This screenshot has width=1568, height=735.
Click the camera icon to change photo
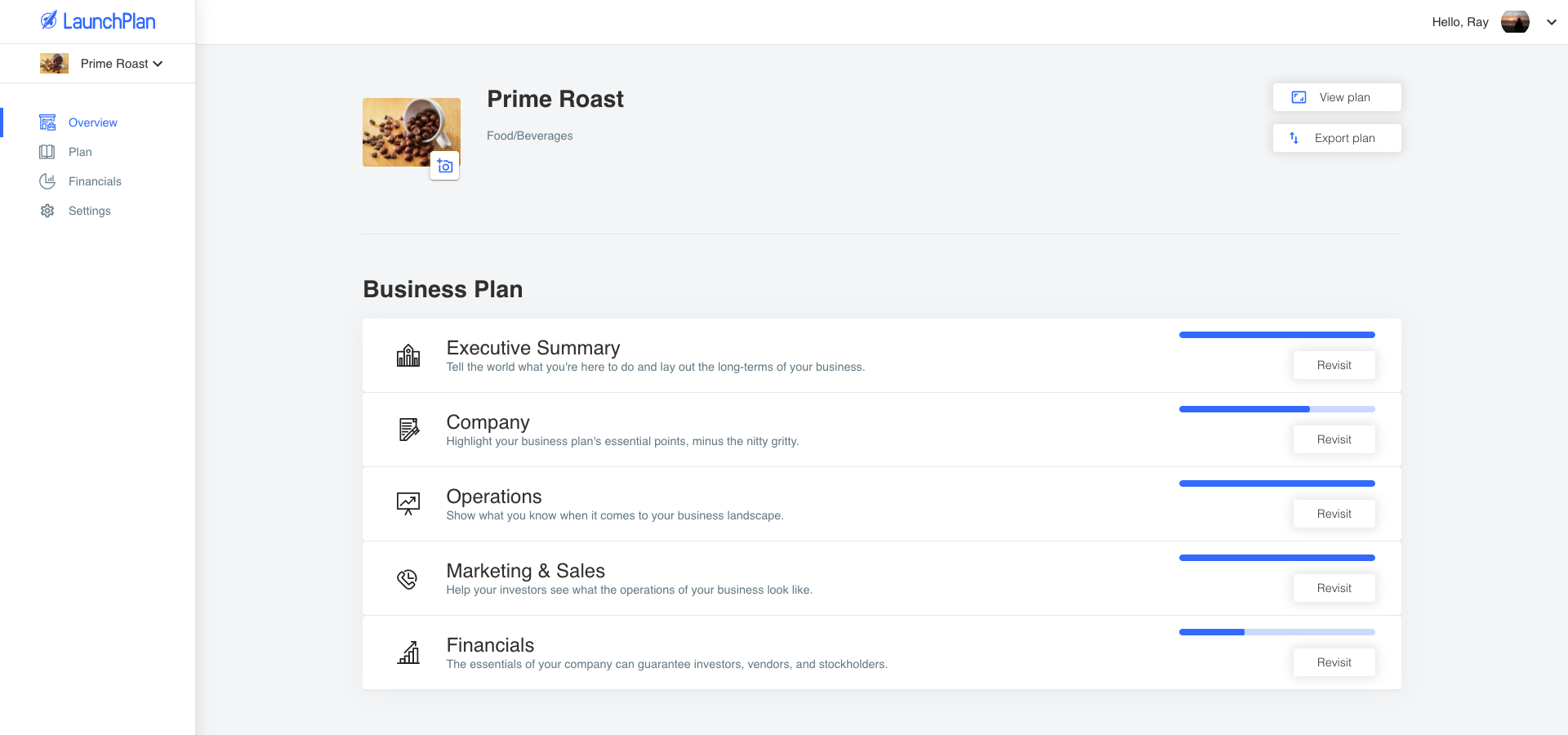tap(445, 166)
